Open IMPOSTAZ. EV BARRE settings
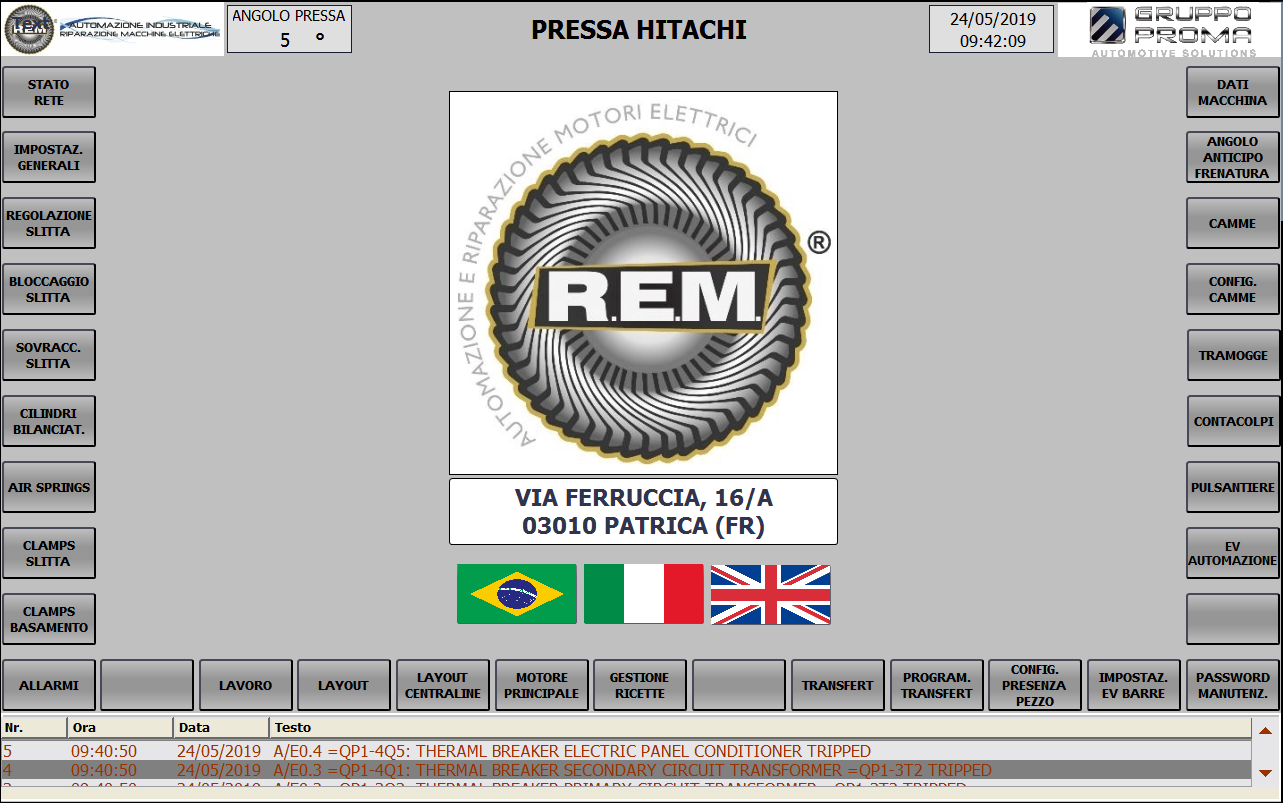The width and height of the screenshot is (1283, 803). click(1134, 686)
